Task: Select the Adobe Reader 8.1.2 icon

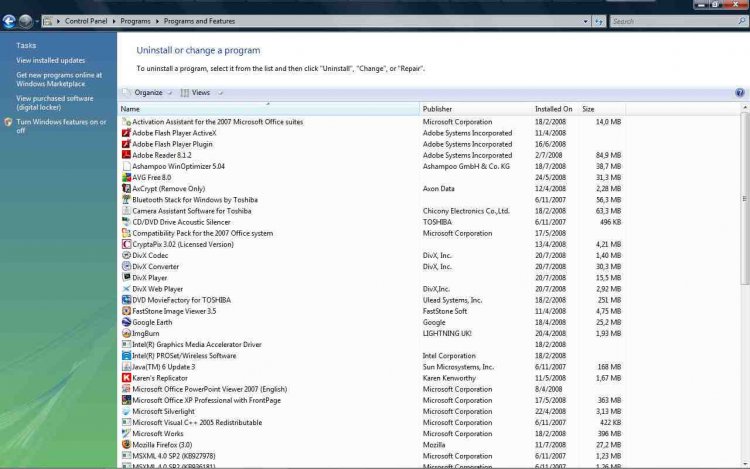Action: click(x=126, y=155)
